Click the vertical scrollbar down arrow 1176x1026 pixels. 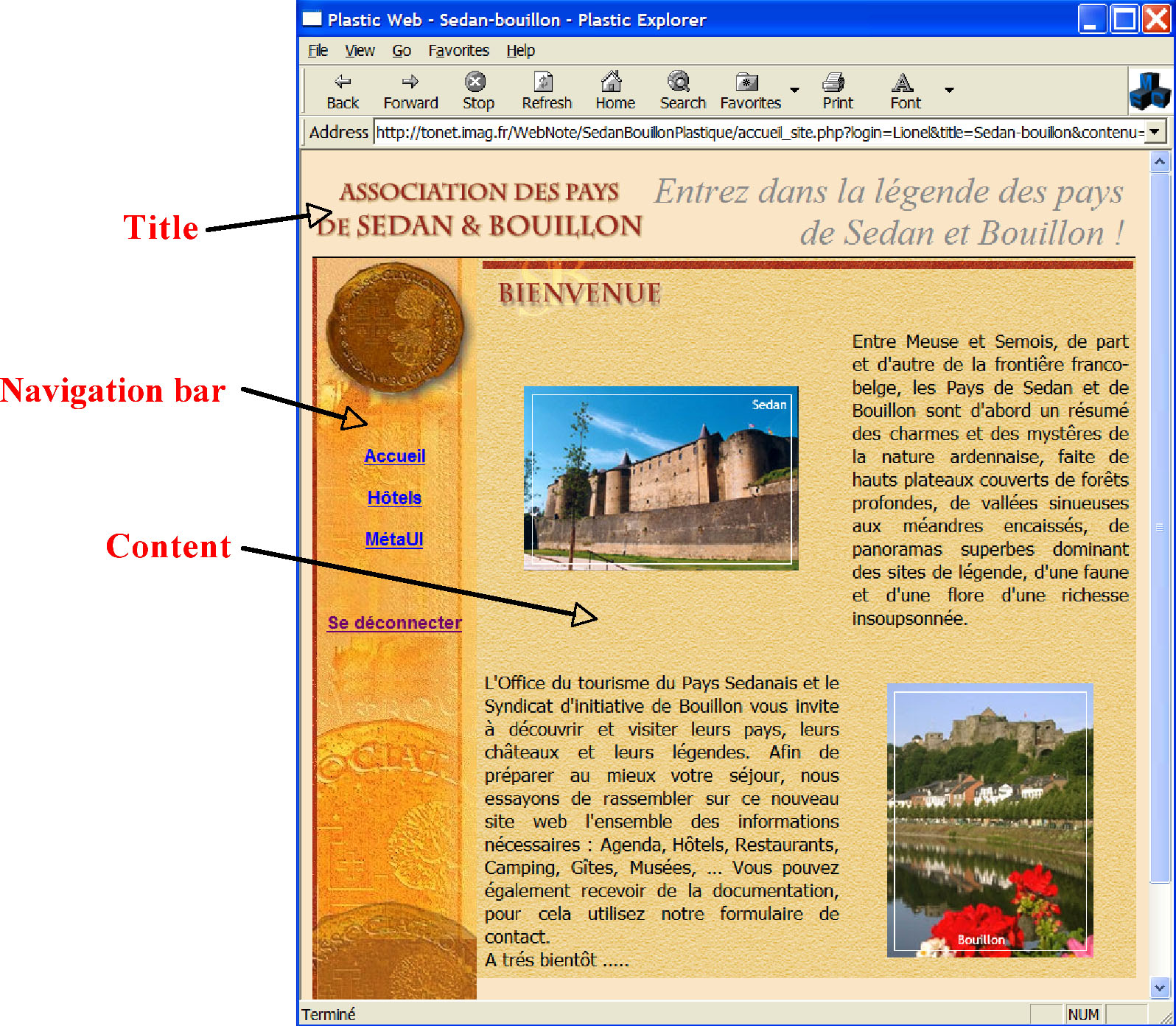1160,988
